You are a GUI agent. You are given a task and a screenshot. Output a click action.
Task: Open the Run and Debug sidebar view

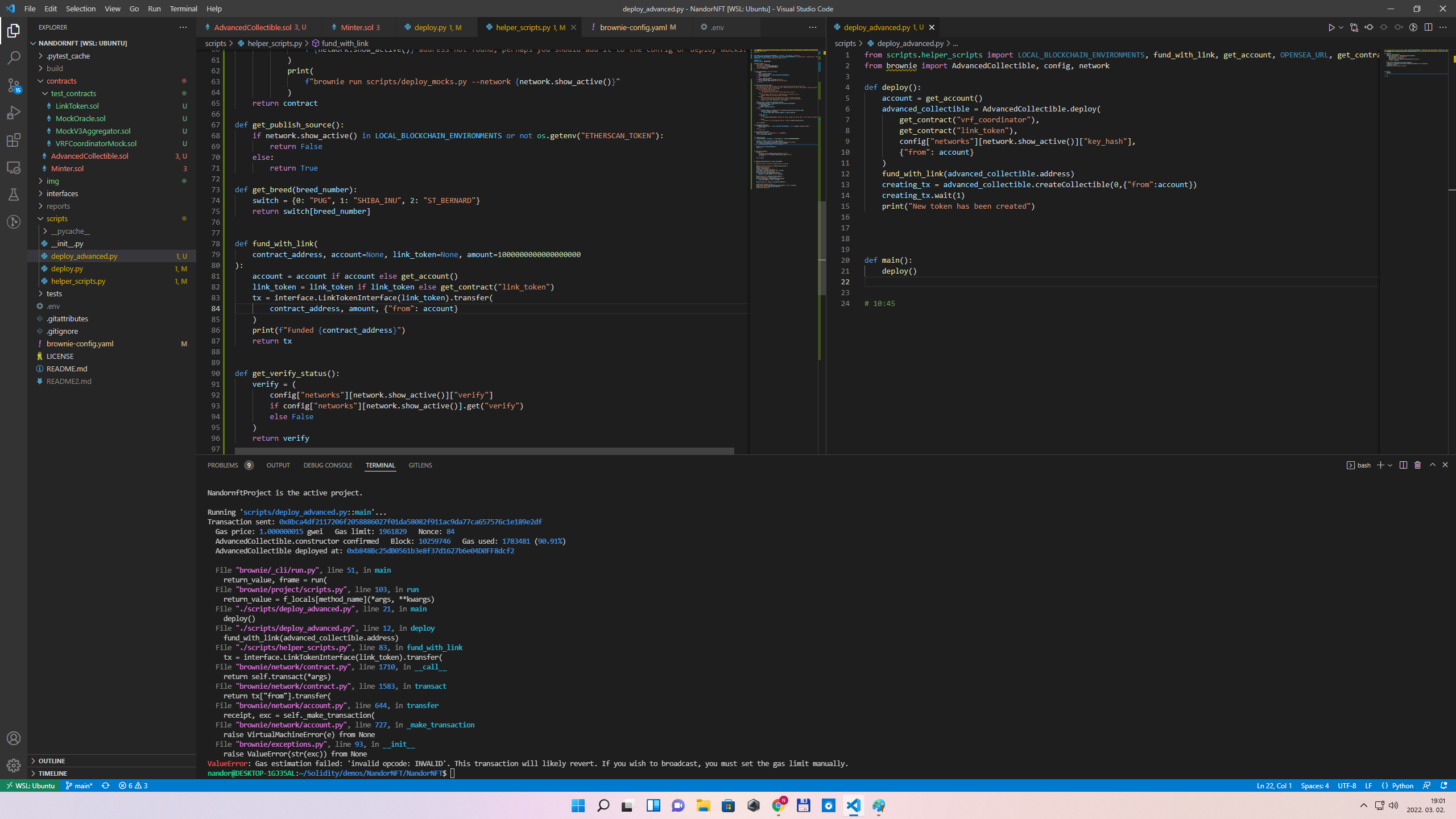(14, 113)
